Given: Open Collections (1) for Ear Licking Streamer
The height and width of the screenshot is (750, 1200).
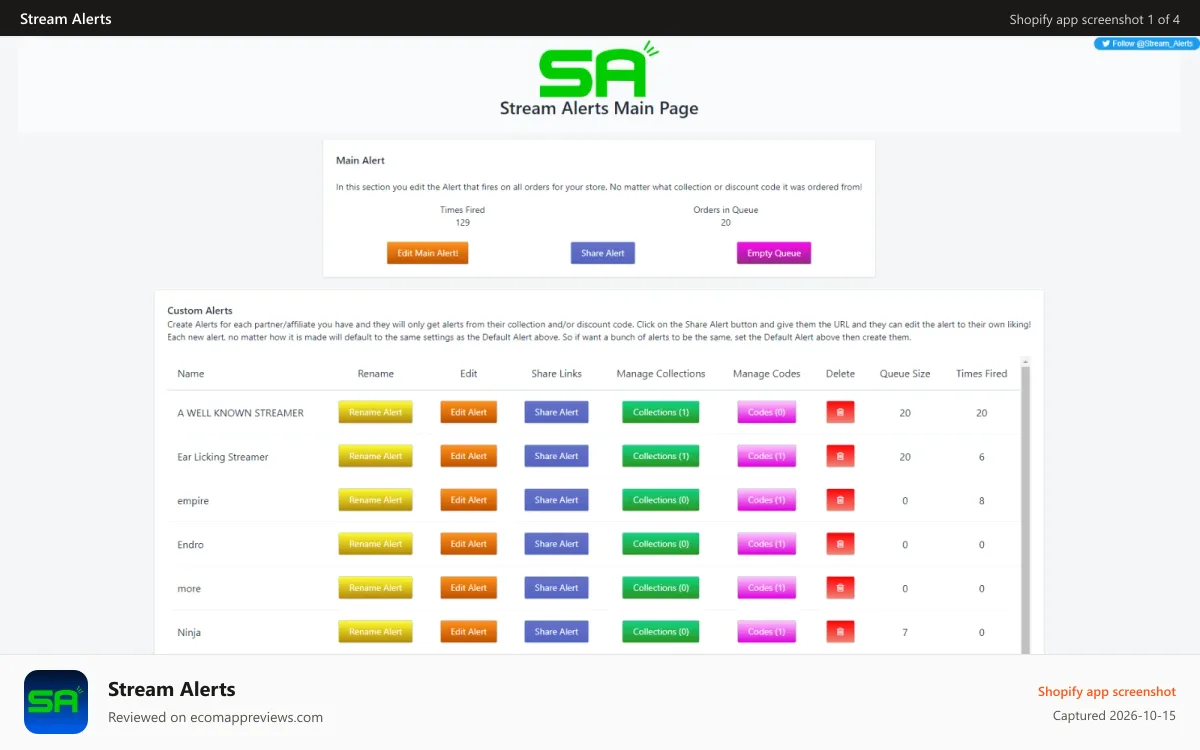Looking at the screenshot, I should tap(661, 456).
